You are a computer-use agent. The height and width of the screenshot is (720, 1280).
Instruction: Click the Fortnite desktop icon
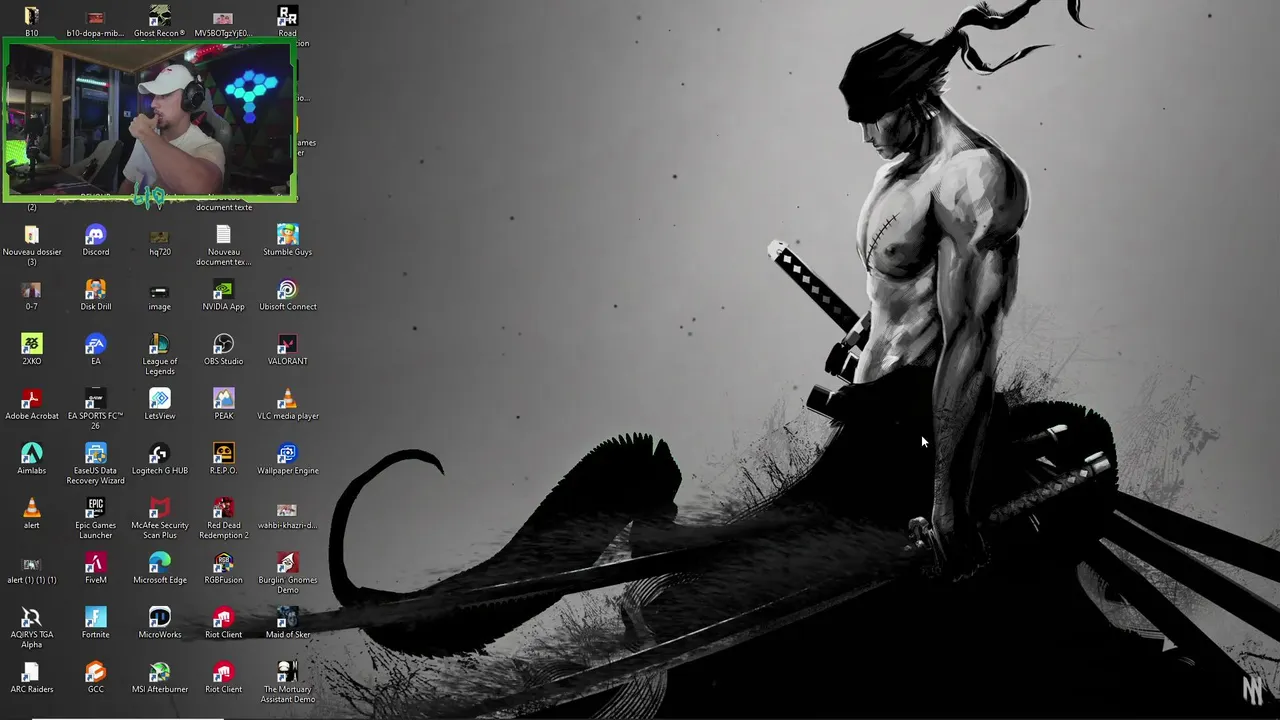tap(96, 617)
